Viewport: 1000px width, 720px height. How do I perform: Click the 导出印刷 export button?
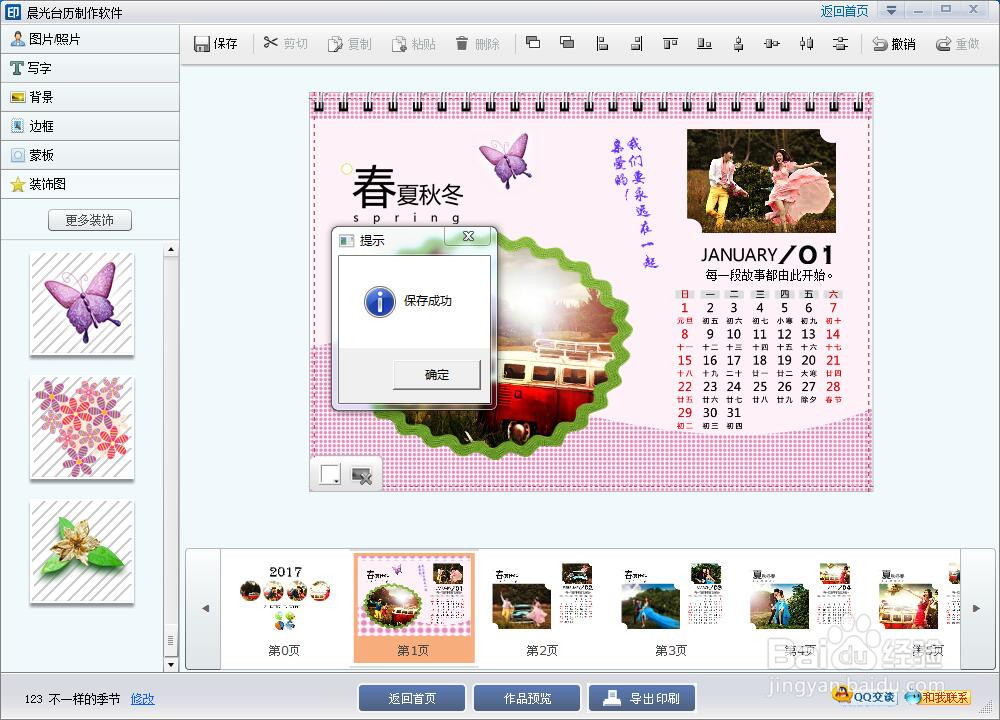(x=642, y=697)
